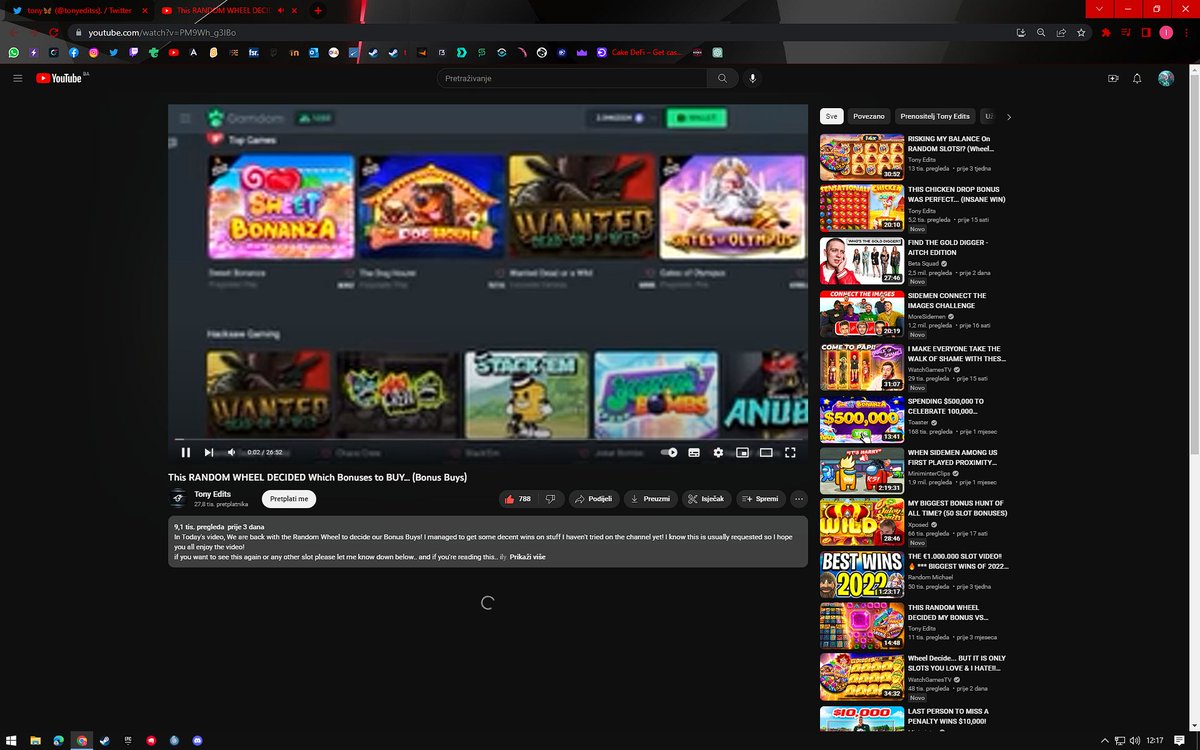Open RISKING MY BALANCE video thumbnail
1200x750 pixels.
(861, 157)
